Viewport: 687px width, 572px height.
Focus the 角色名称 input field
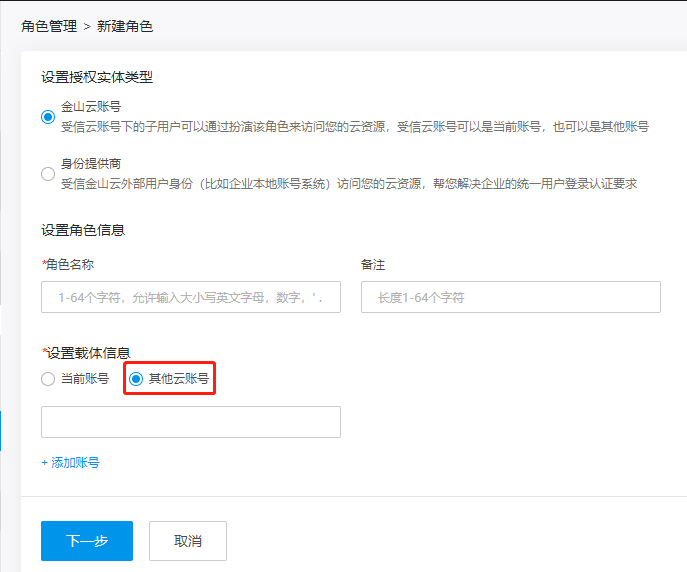191,297
